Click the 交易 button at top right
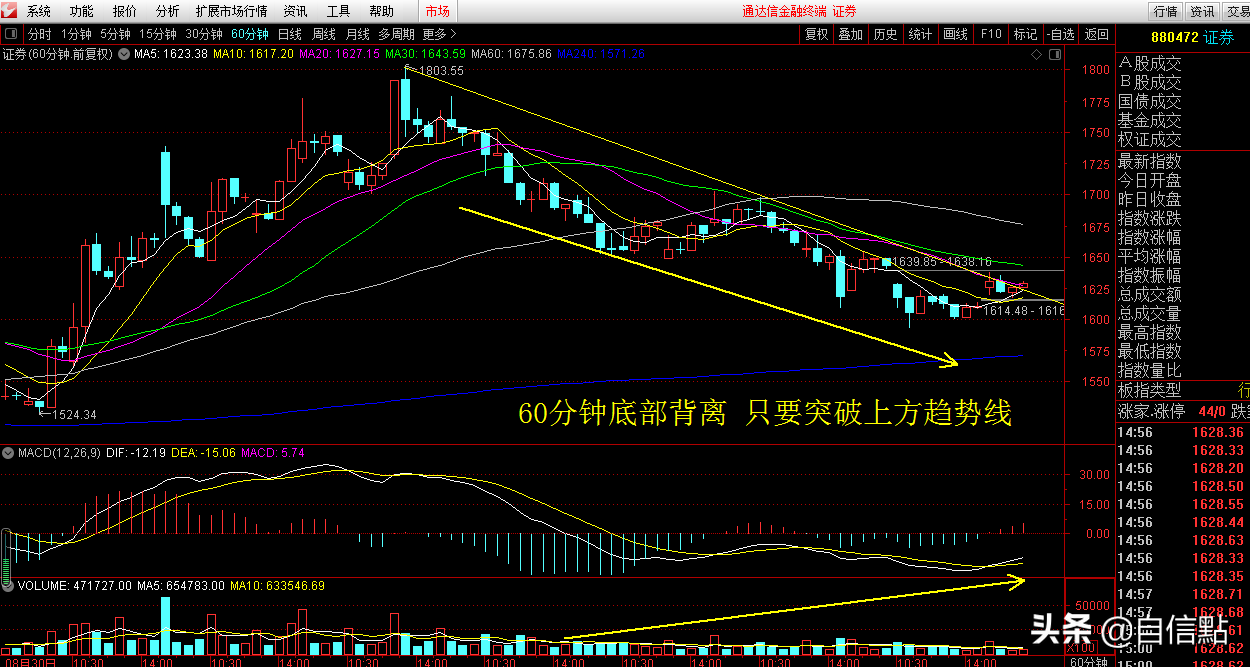 pyautogui.click(x=1236, y=12)
